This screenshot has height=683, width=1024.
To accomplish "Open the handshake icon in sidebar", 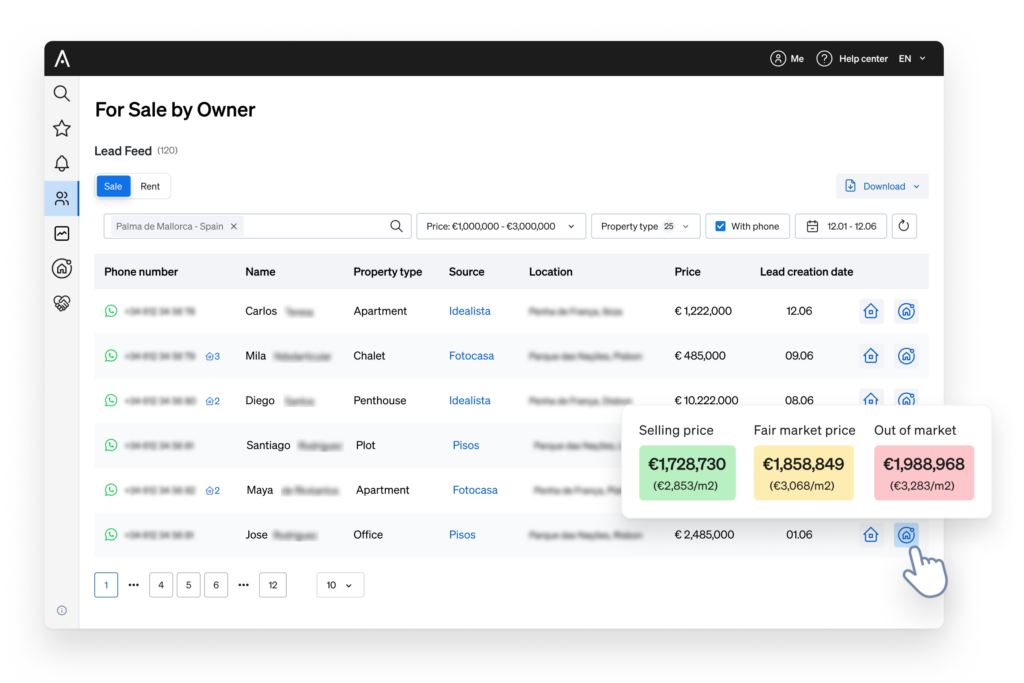I will tap(61, 303).
